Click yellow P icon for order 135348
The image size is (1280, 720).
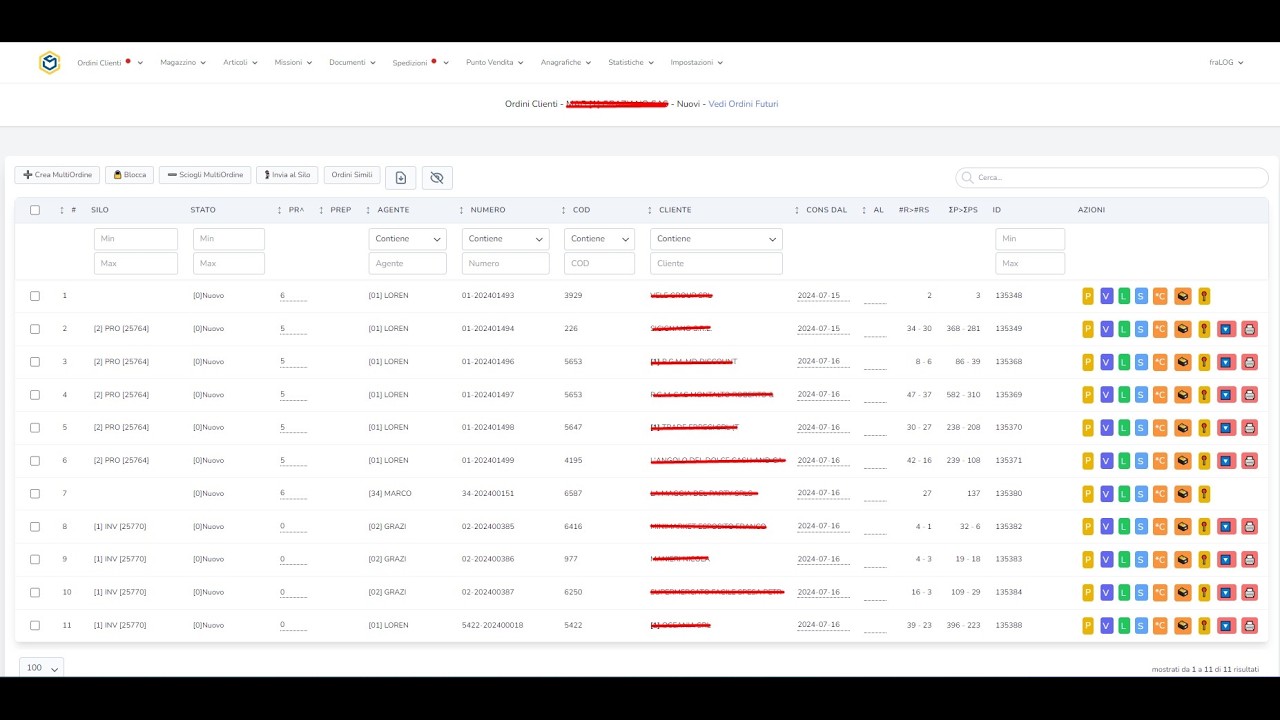coord(1088,296)
